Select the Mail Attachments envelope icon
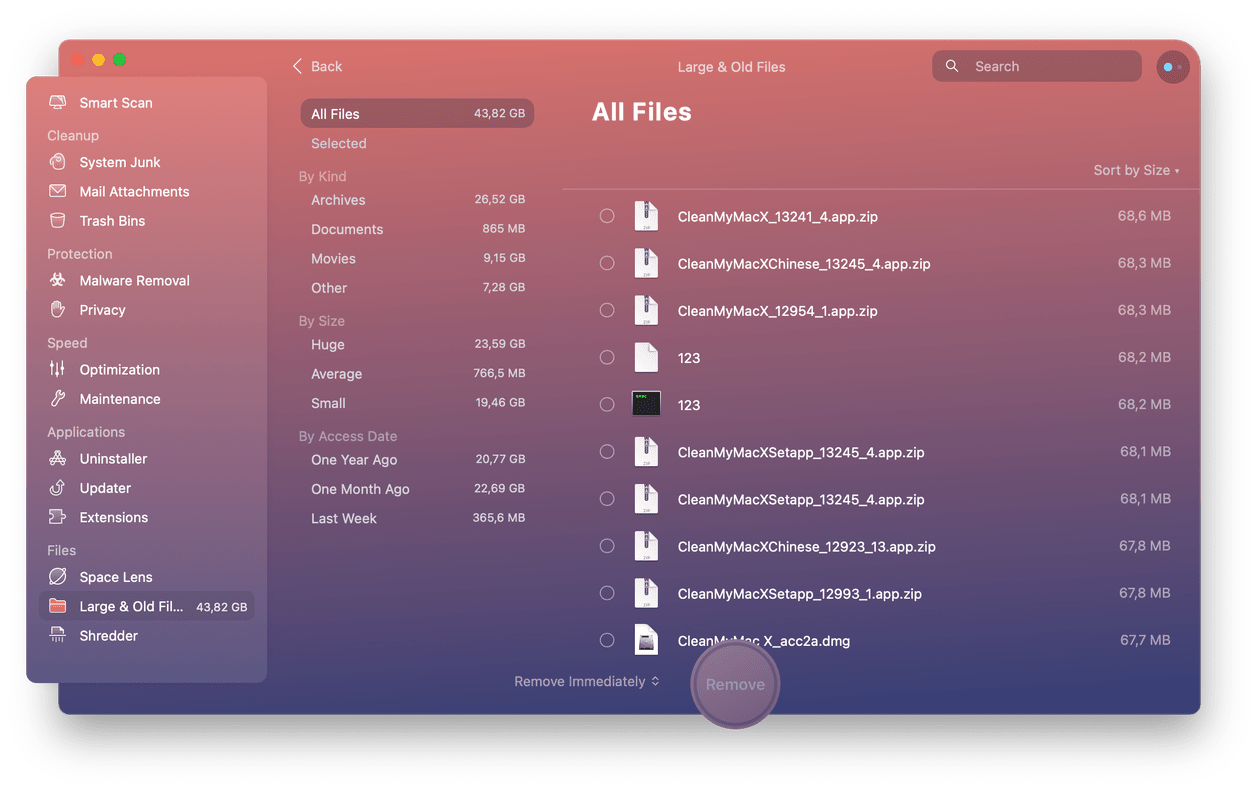Screen dimensions: 1260x792 tap(58, 191)
